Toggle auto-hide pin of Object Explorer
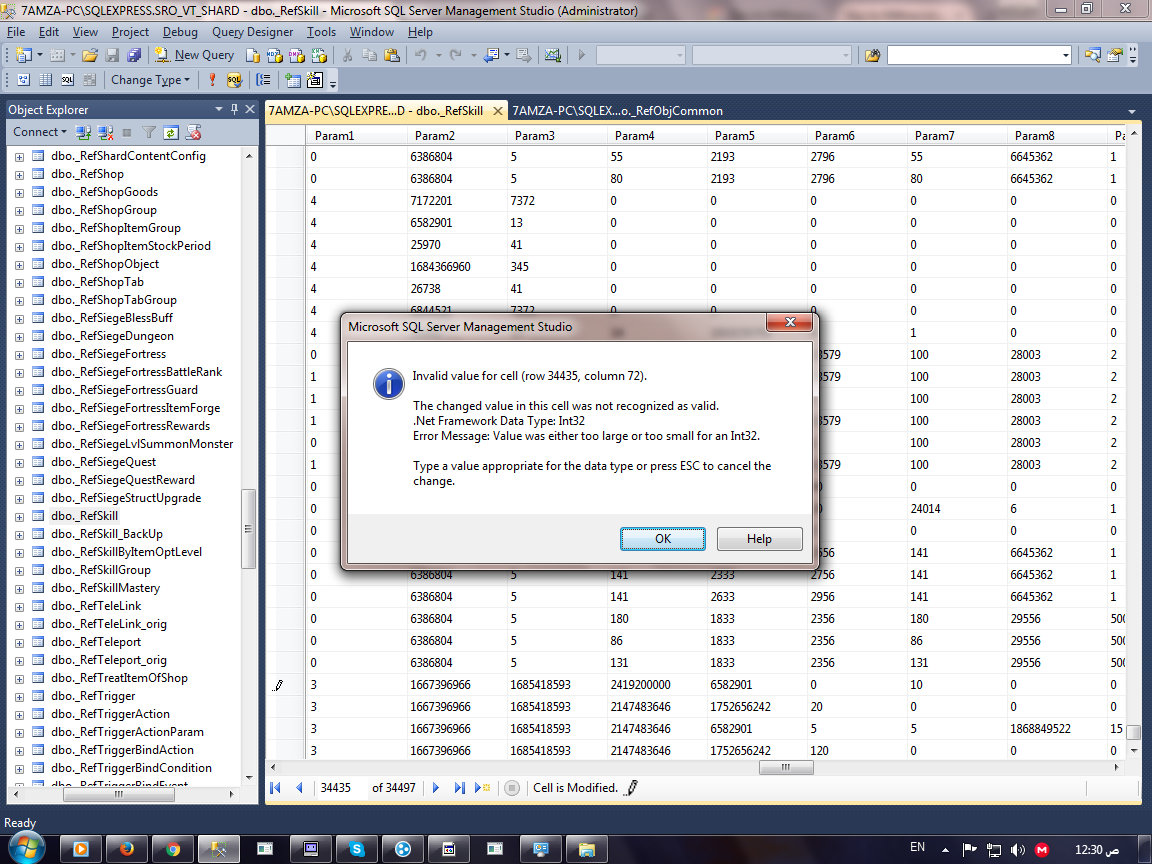The height and width of the screenshot is (864, 1152). (234, 109)
